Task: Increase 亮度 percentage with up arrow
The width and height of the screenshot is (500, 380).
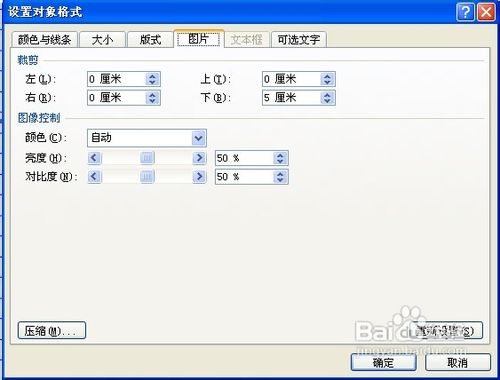Action: [x=280, y=155]
